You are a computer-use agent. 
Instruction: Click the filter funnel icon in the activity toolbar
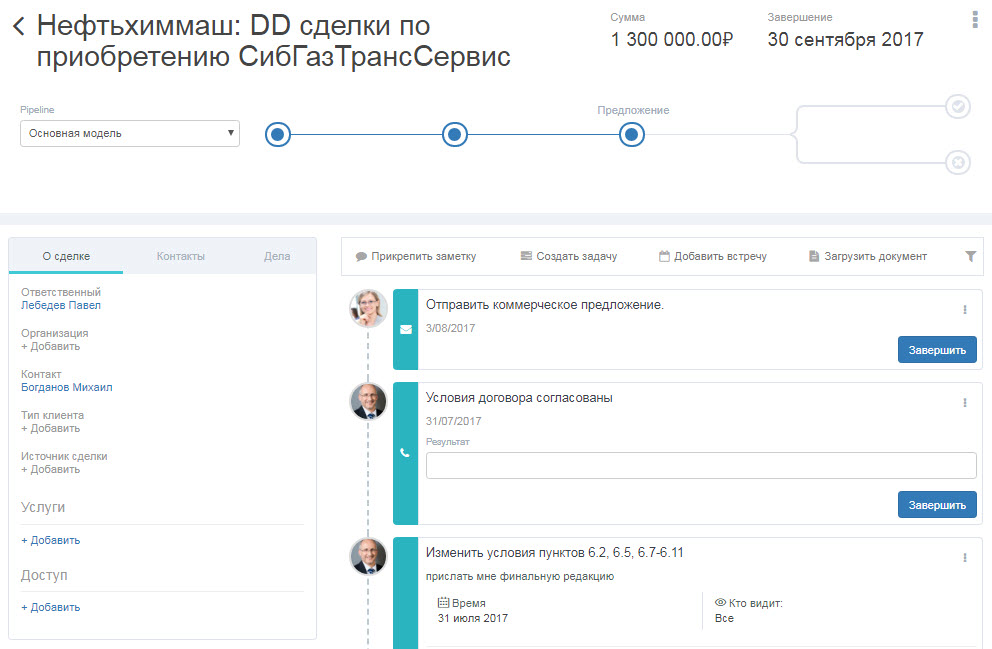pos(970,257)
